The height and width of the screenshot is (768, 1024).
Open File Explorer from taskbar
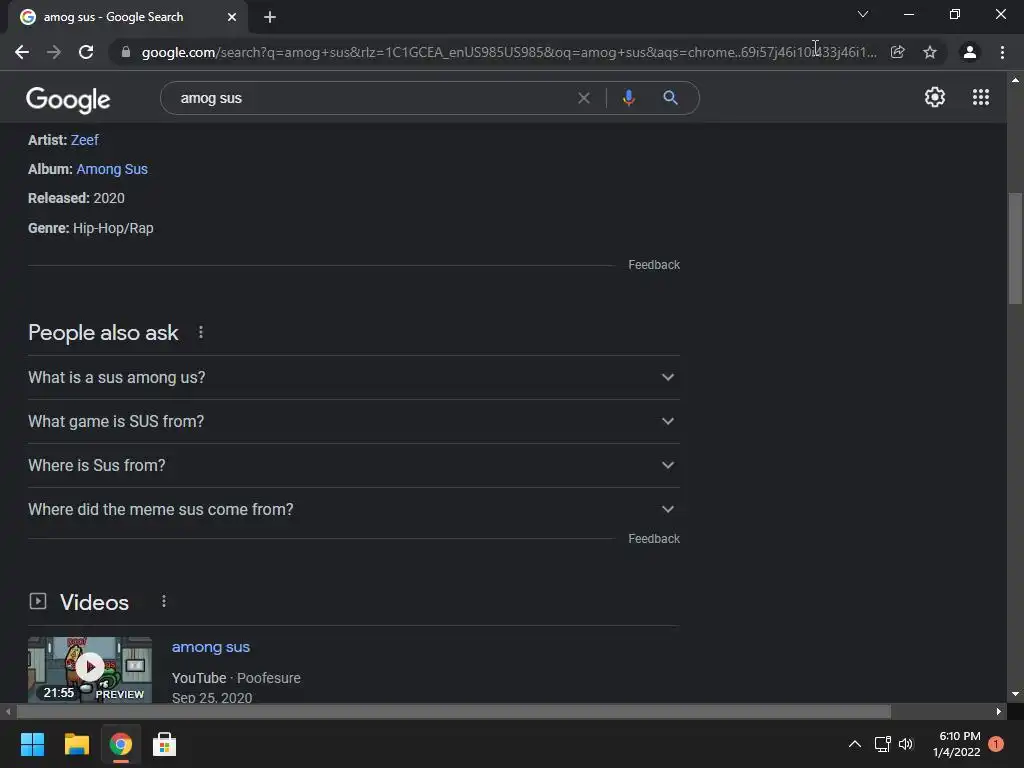pyautogui.click(x=76, y=744)
